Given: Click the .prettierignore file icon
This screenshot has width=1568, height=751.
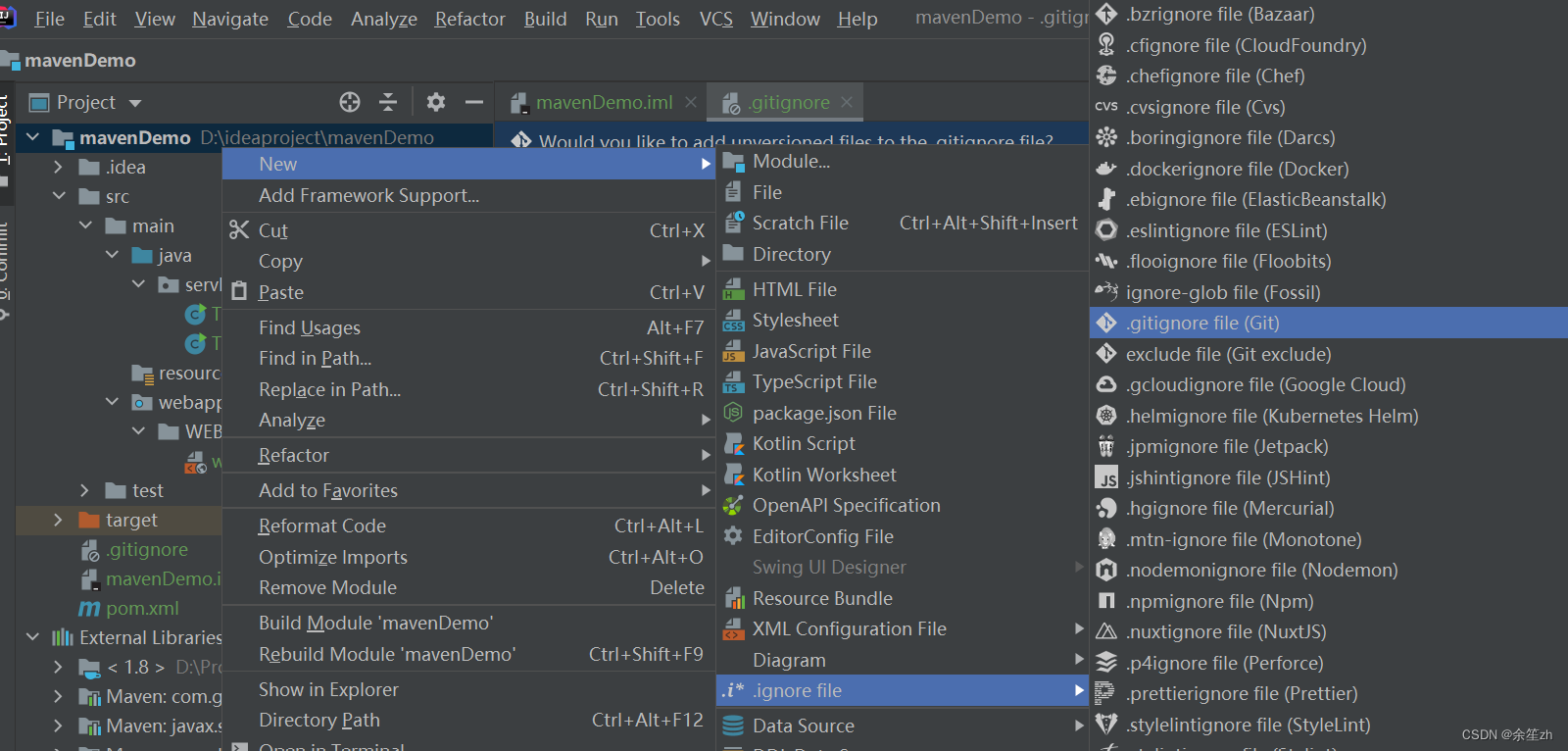Looking at the screenshot, I should coord(1106,693).
